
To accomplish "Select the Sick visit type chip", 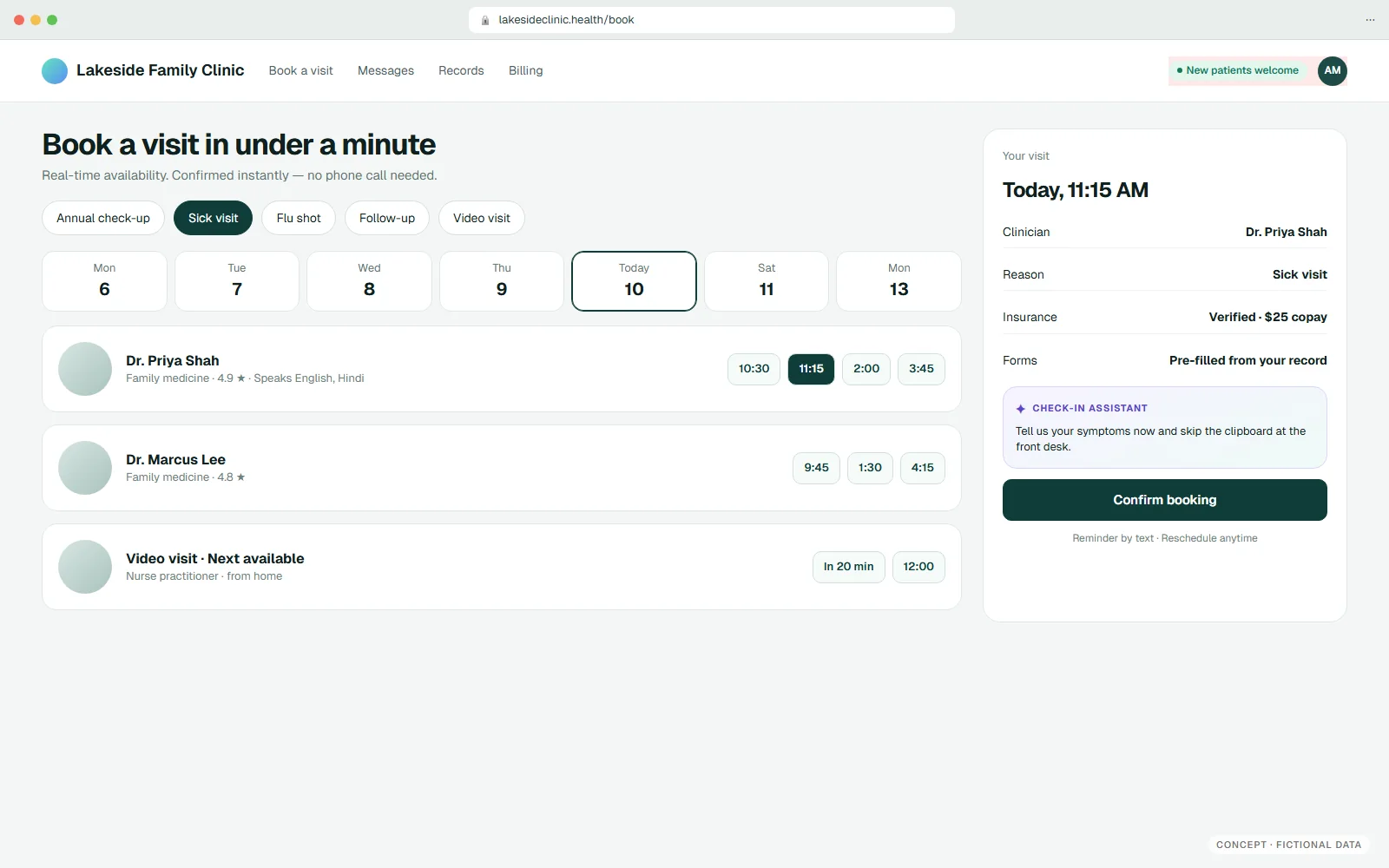I will point(214,218).
